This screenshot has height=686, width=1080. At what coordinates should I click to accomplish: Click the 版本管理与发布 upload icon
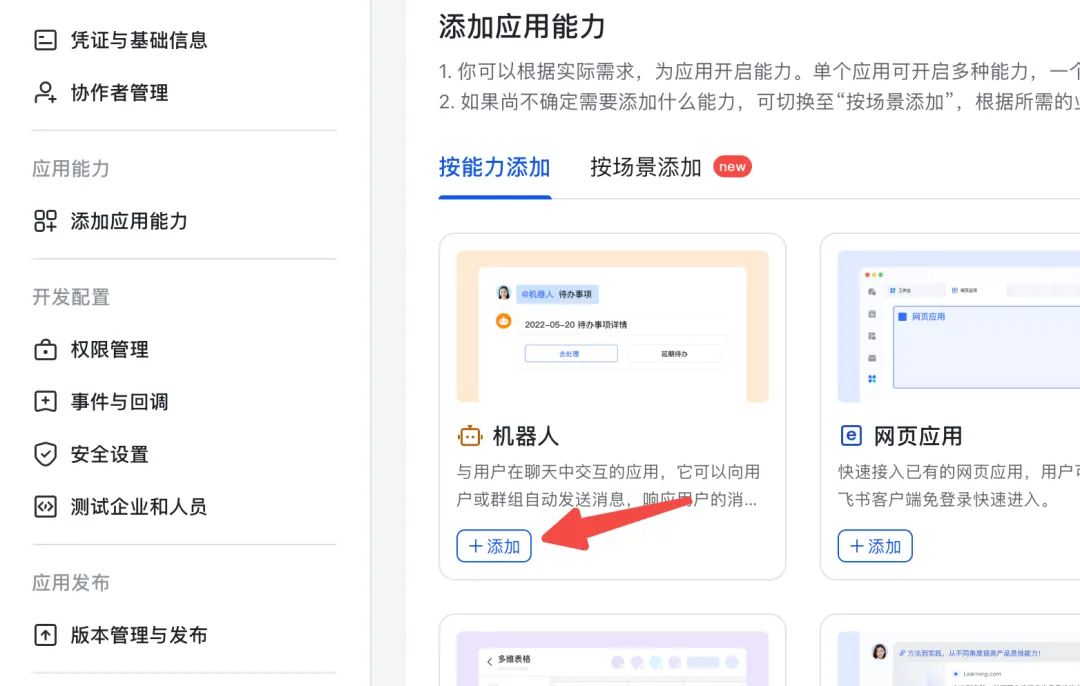pyautogui.click(x=45, y=635)
